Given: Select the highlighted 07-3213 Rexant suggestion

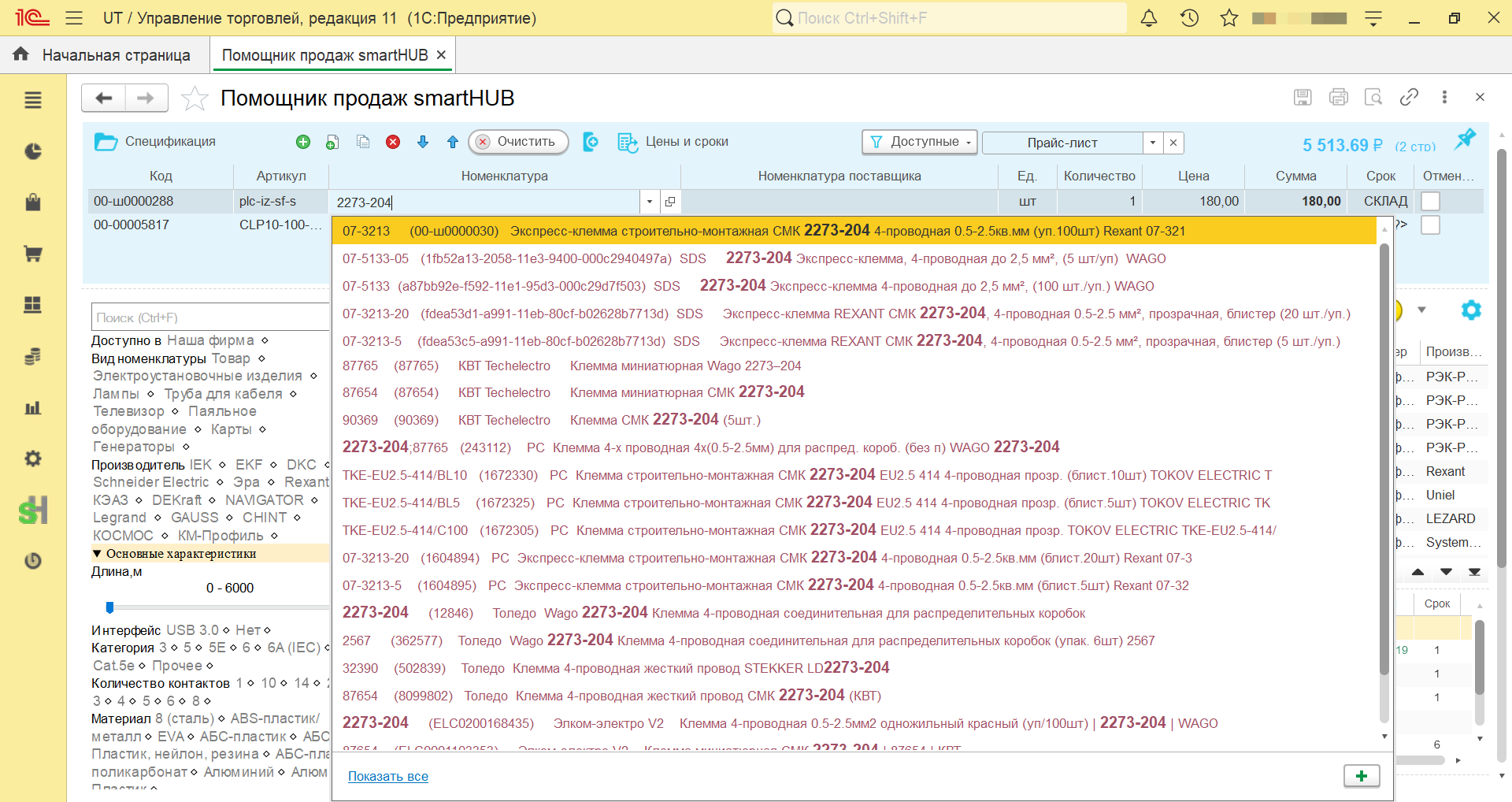Looking at the screenshot, I should [x=854, y=231].
